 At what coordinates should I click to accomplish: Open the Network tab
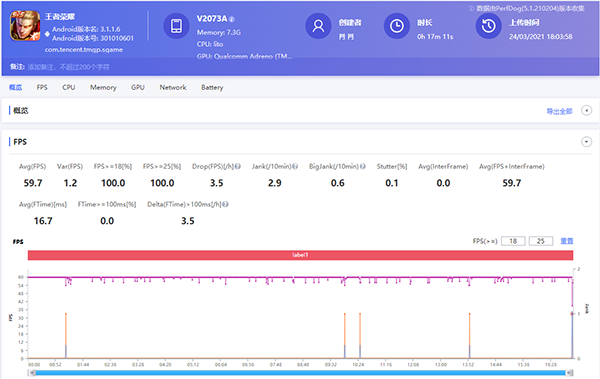click(173, 87)
